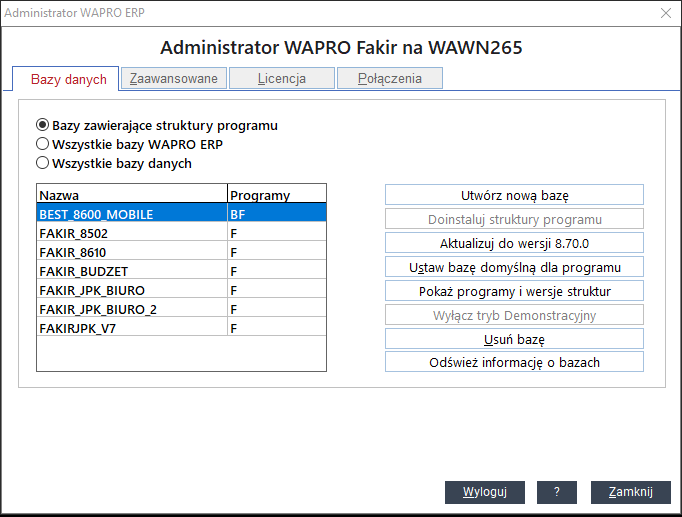
Task: Switch to the Bazy danych tab
Action: coord(65,79)
